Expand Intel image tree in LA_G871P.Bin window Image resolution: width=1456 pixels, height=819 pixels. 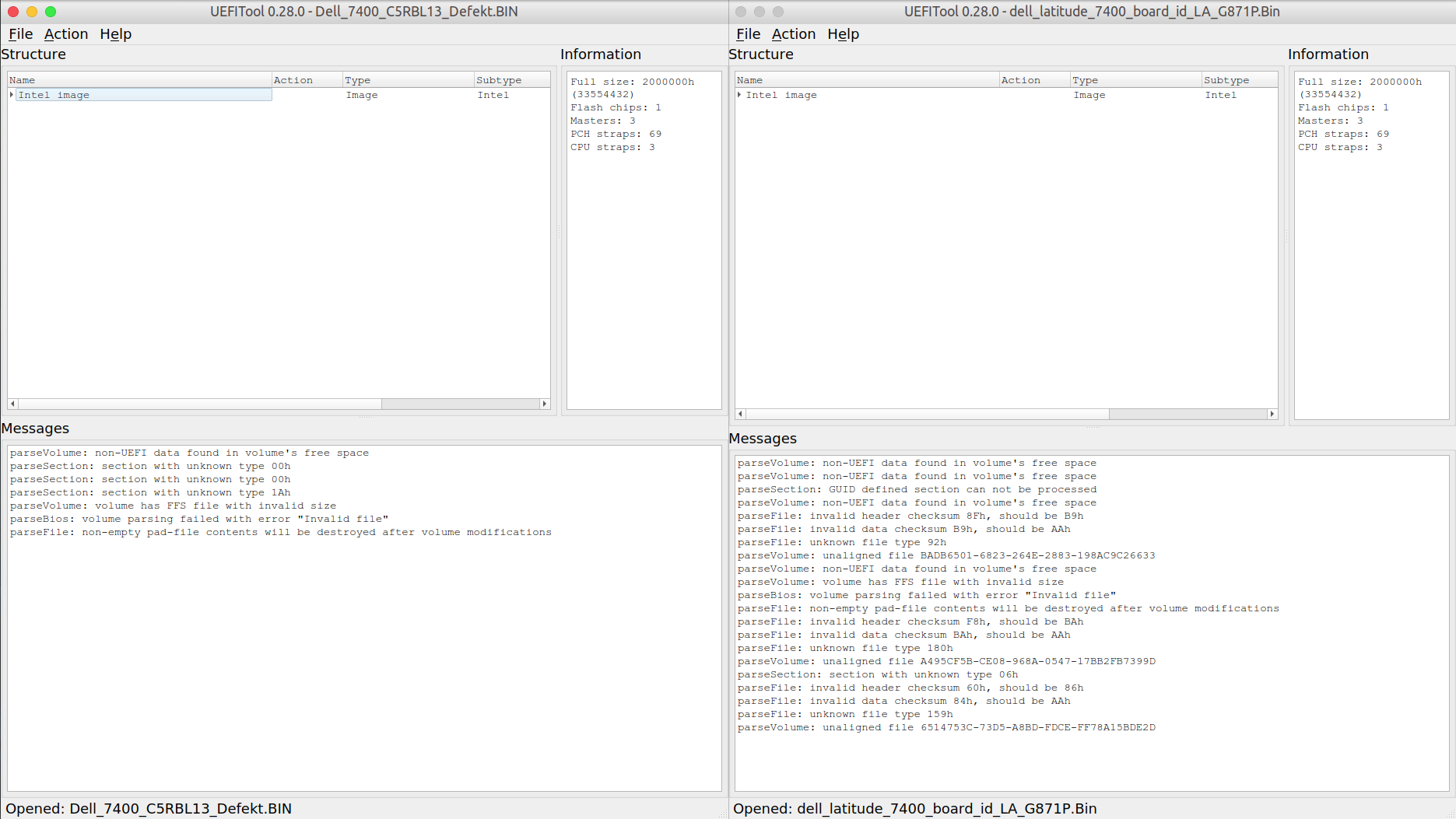pos(739,95)
